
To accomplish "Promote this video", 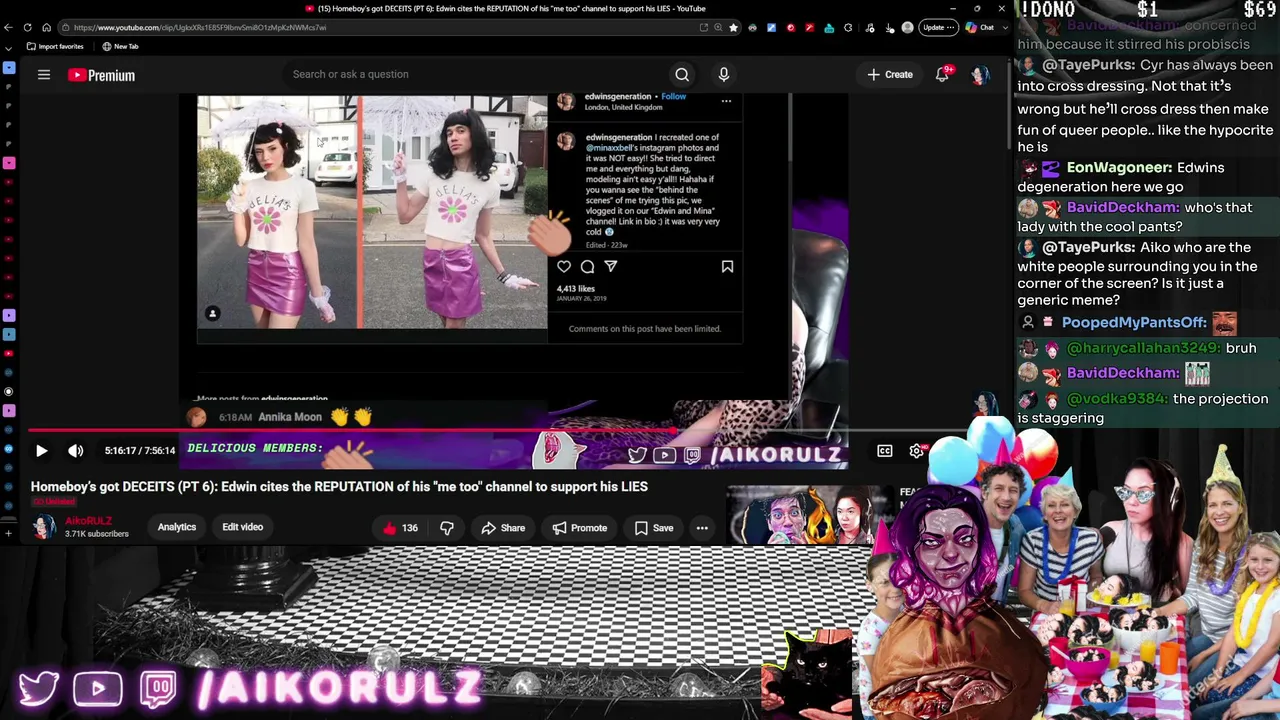I will (580, 528).
